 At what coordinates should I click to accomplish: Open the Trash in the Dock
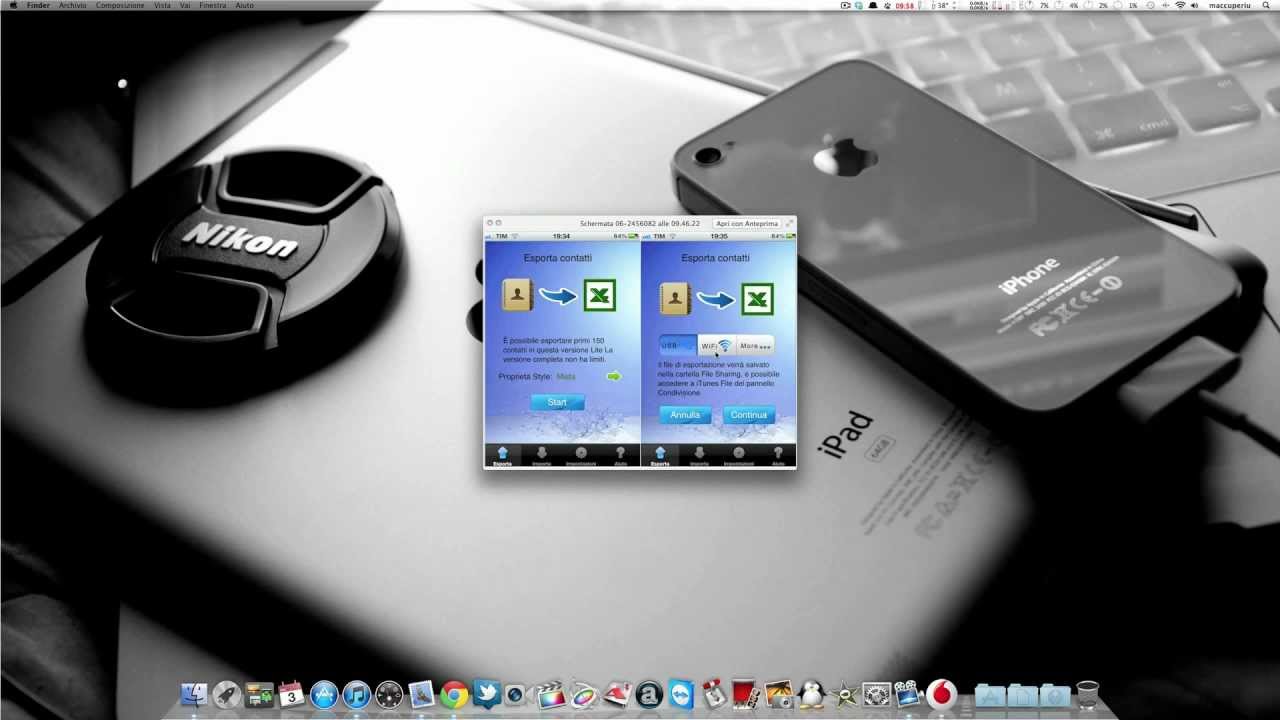pos(1088,694)
